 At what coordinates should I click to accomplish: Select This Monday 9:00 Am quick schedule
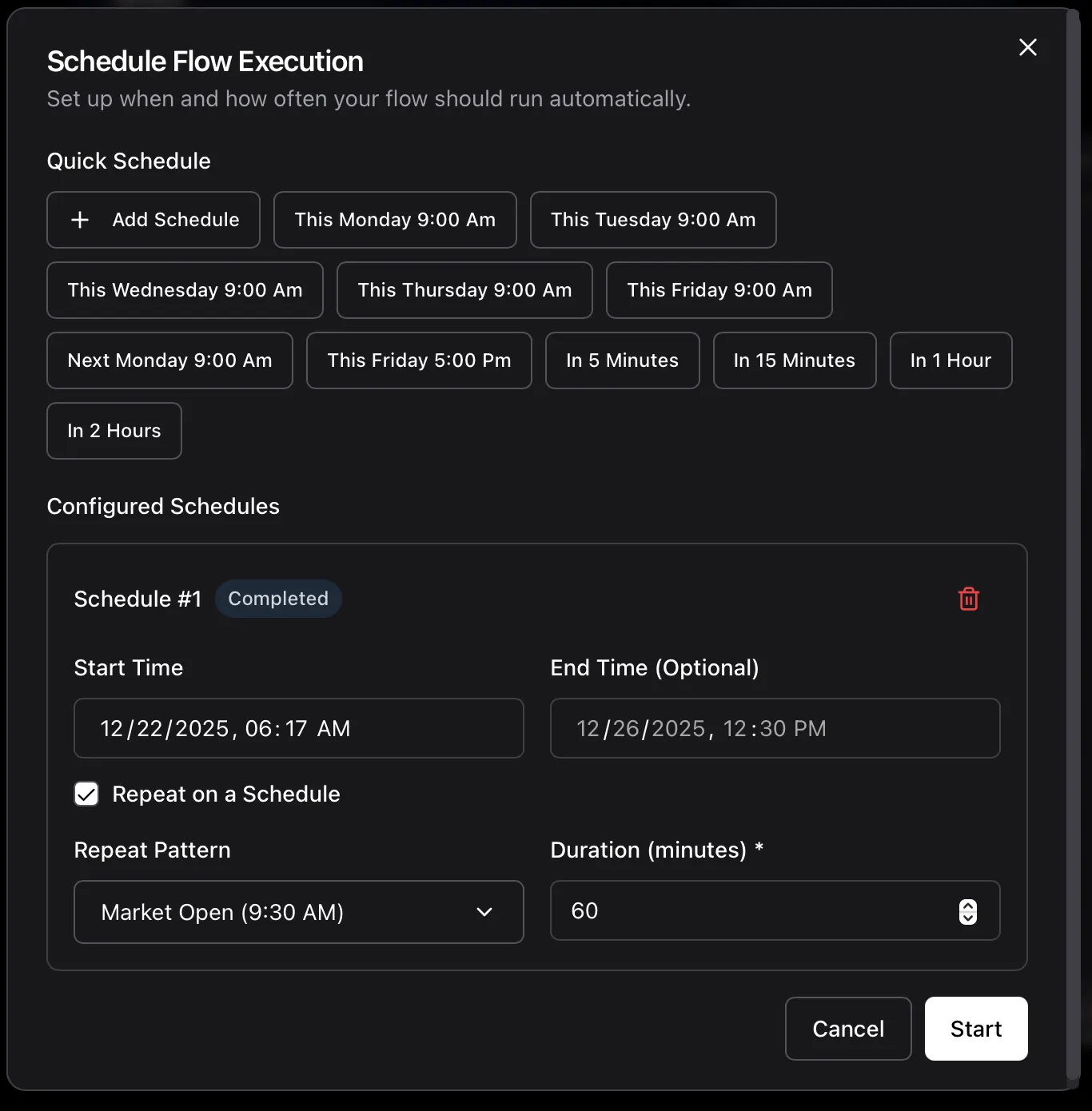(x=395, y=220)
